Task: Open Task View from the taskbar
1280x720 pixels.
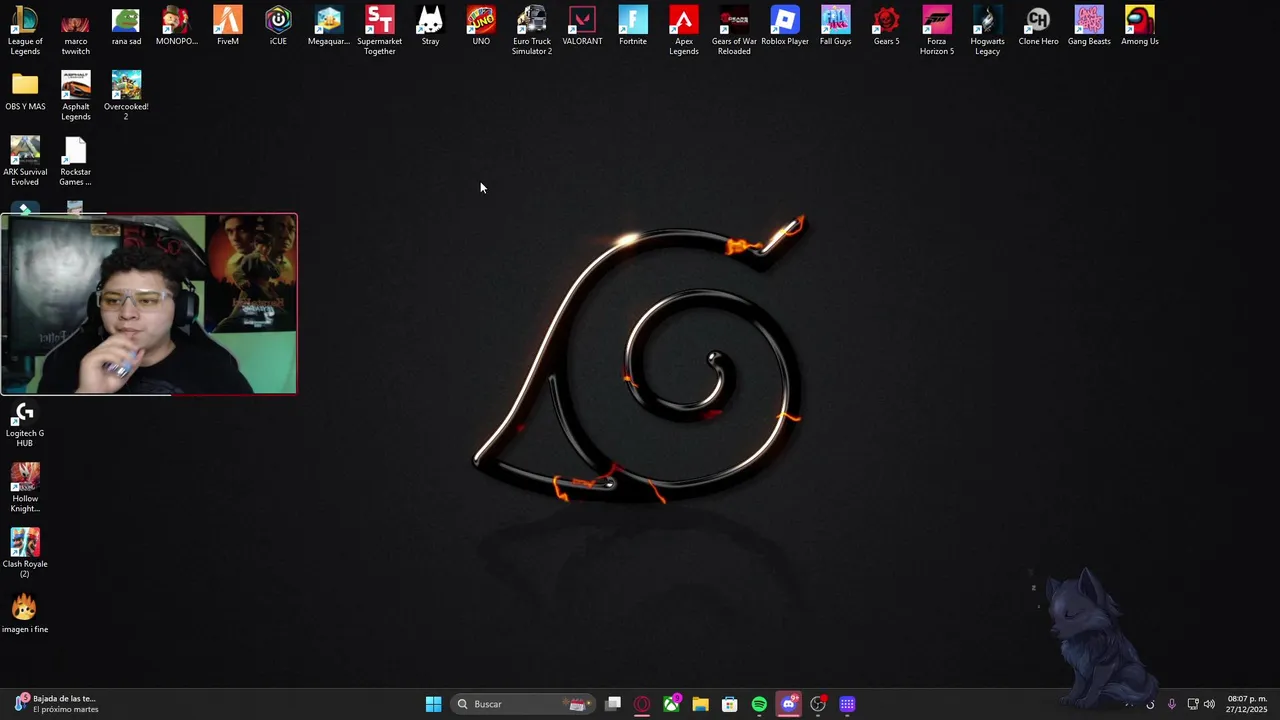Action: (613, 704)
